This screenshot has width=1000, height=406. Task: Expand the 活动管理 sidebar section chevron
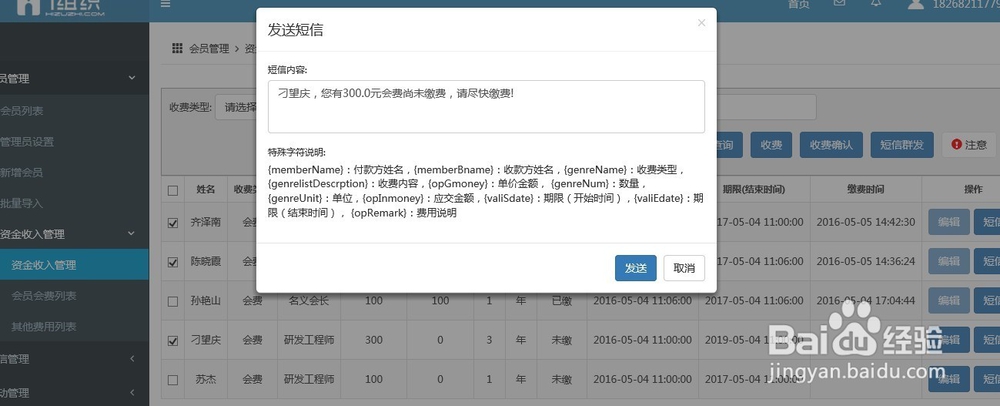coord(132,393)
